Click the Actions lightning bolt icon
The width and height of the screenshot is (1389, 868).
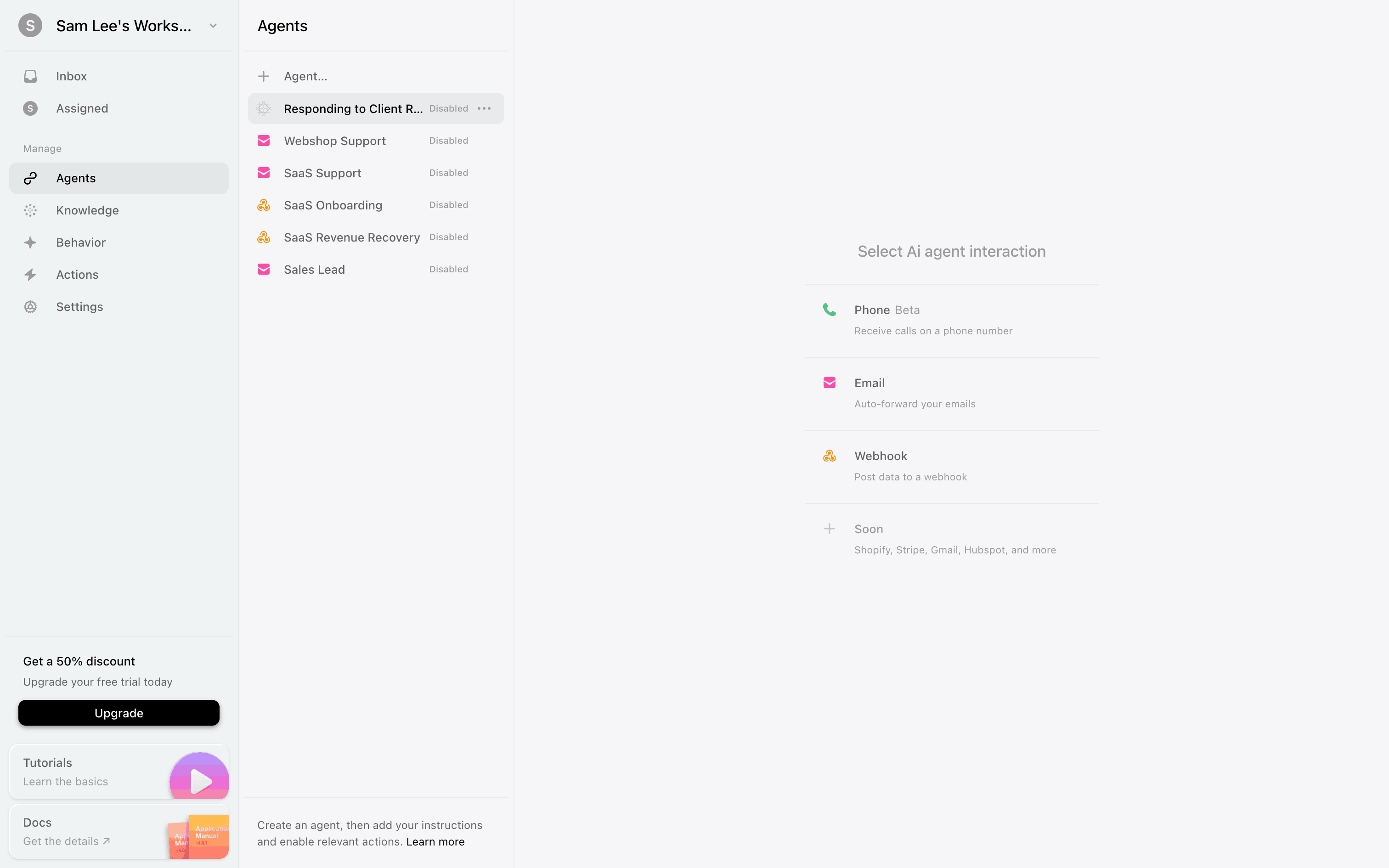(30, 275)
